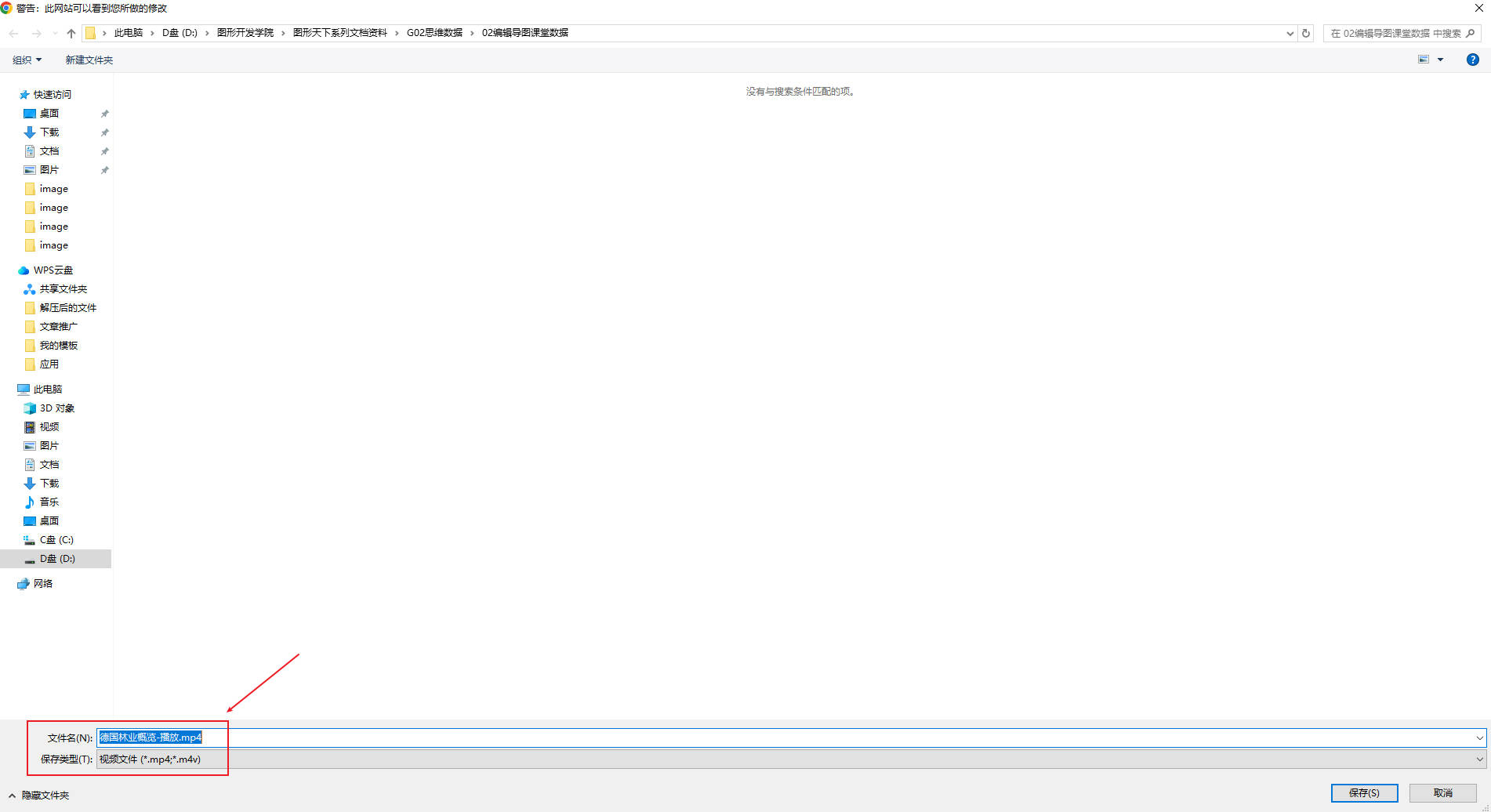1491x812 pixels.
Task: Click the 取消 cancel button
Action: pyautogui.click(x=1442, y=793)
